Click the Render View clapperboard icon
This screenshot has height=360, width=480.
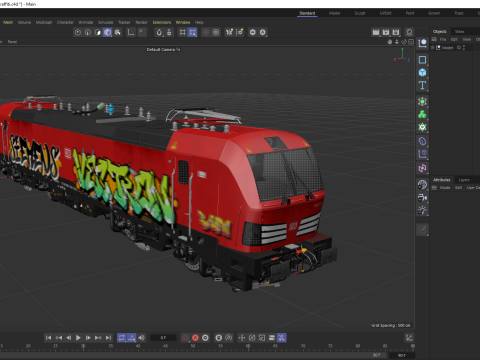tap(376, 32)
